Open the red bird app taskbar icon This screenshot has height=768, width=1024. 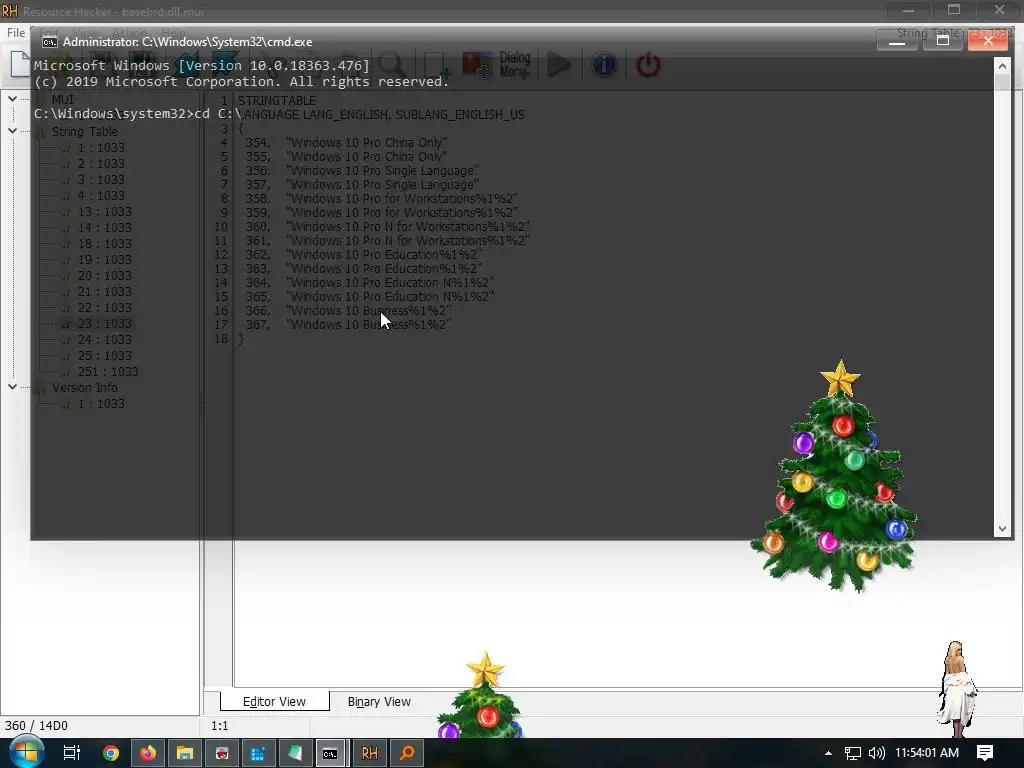(x=221, y=753)
